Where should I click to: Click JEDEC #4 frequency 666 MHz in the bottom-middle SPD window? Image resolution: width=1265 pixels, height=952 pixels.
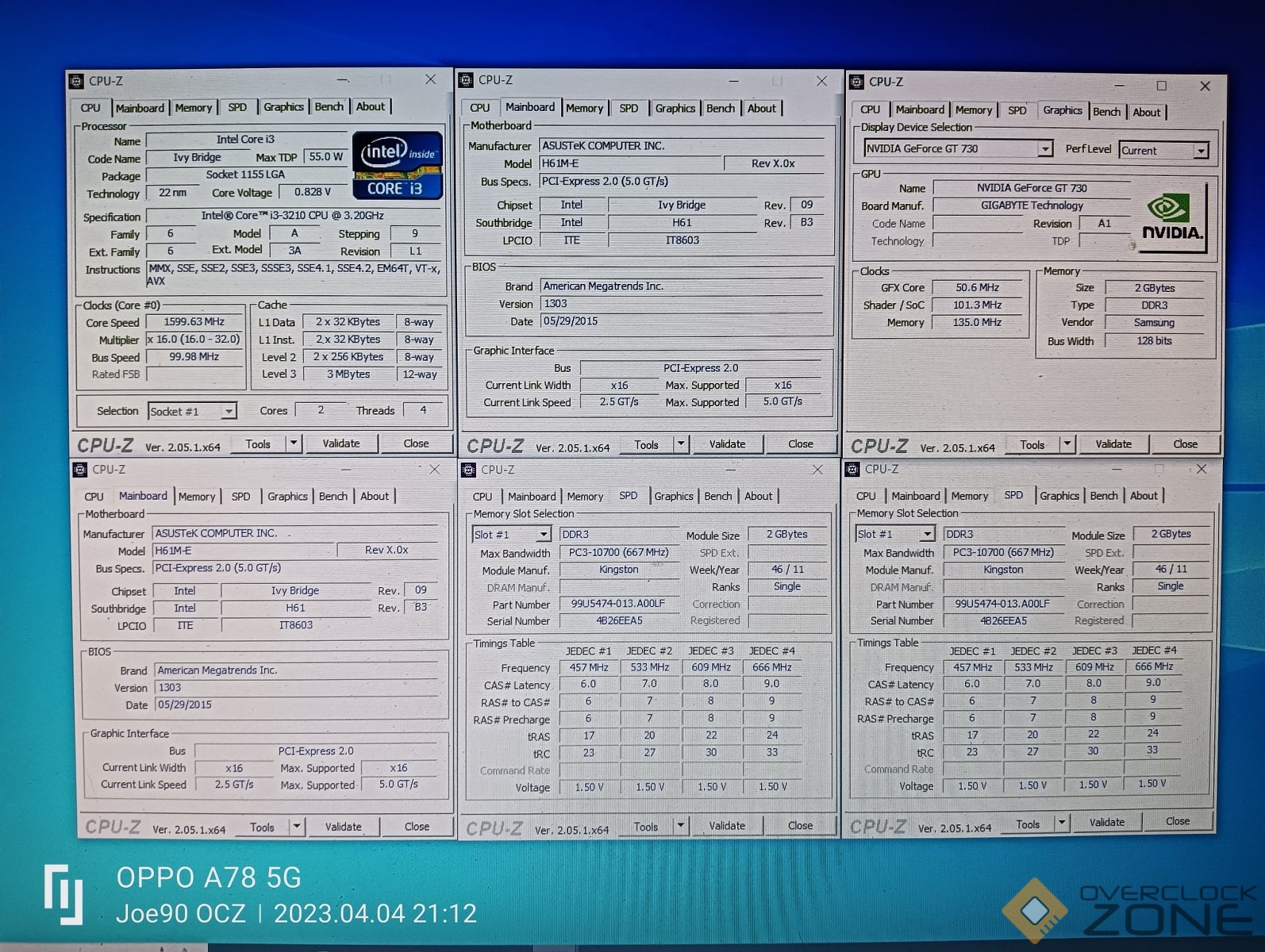click(x=772, y=667)
